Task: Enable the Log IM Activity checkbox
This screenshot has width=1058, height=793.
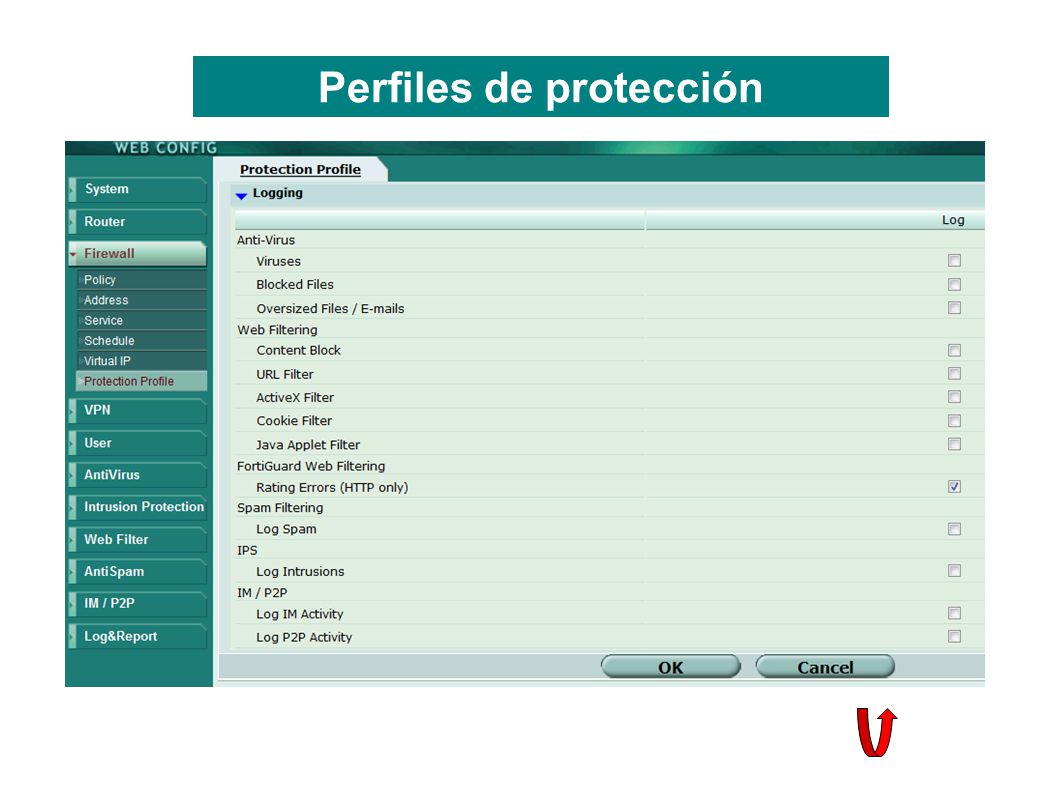Action: [x=954, y=613]
